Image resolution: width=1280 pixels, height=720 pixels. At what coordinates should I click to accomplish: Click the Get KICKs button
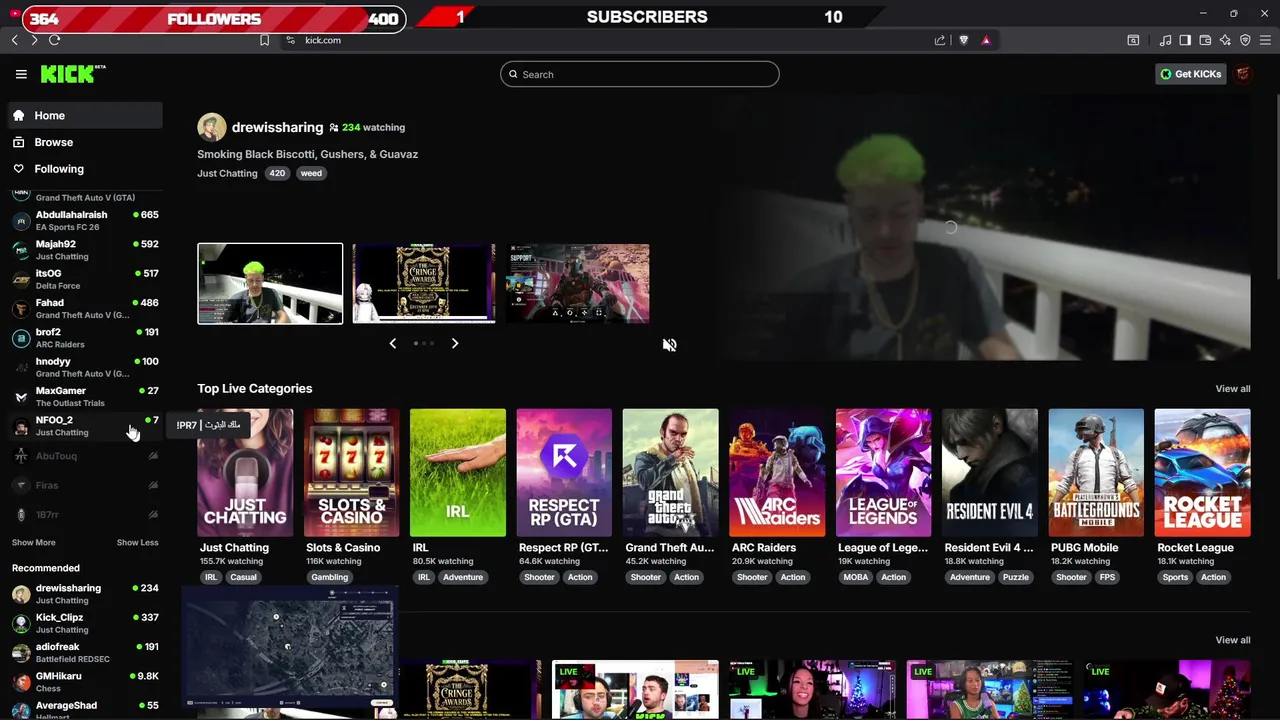tap(1190, 74)
